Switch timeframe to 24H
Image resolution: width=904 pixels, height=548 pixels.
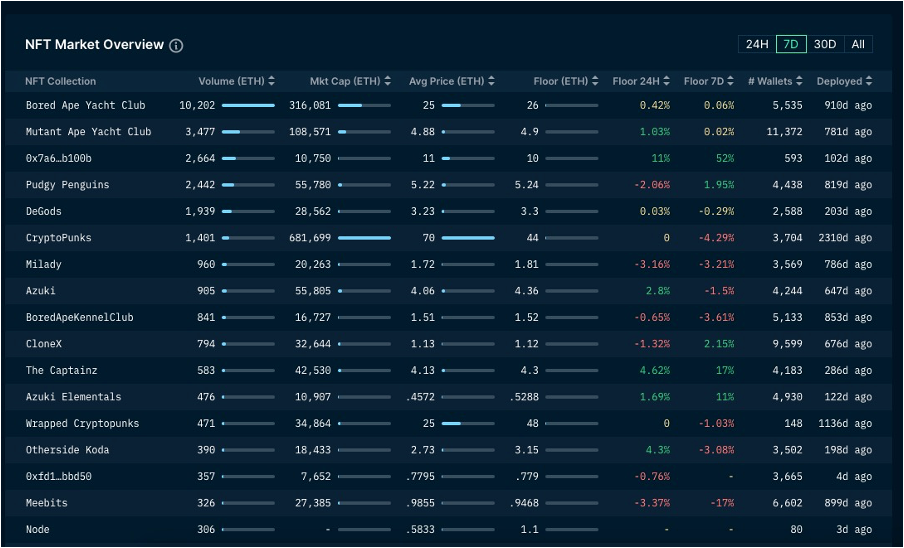click(x=756, y=44)
